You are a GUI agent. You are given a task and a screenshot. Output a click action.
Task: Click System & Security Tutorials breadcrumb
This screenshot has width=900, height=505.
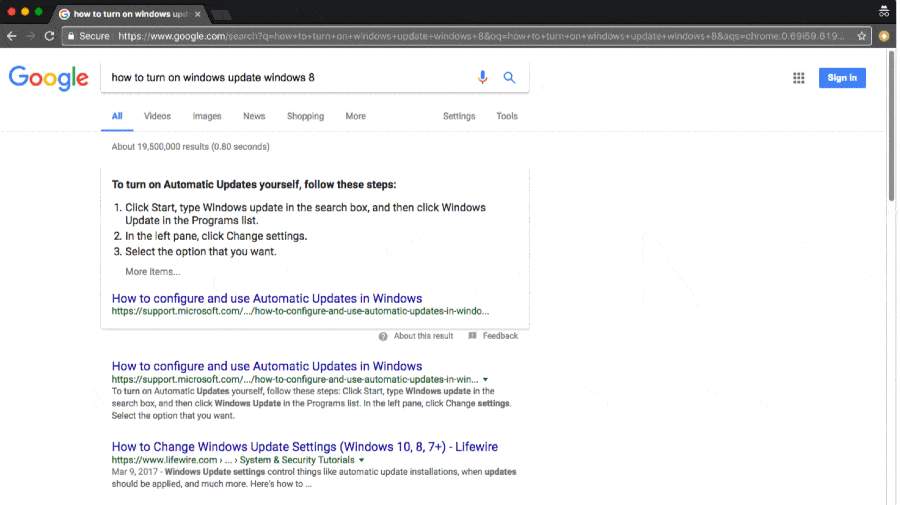click(297, 460)
